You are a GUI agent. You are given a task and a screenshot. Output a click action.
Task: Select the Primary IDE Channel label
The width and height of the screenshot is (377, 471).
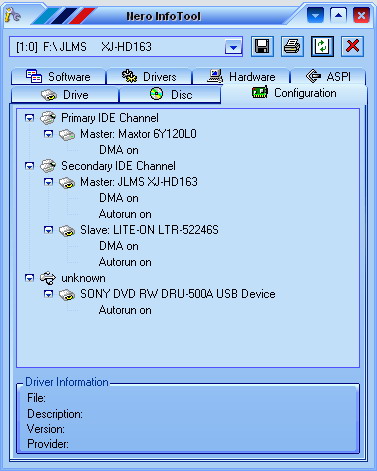110,118
